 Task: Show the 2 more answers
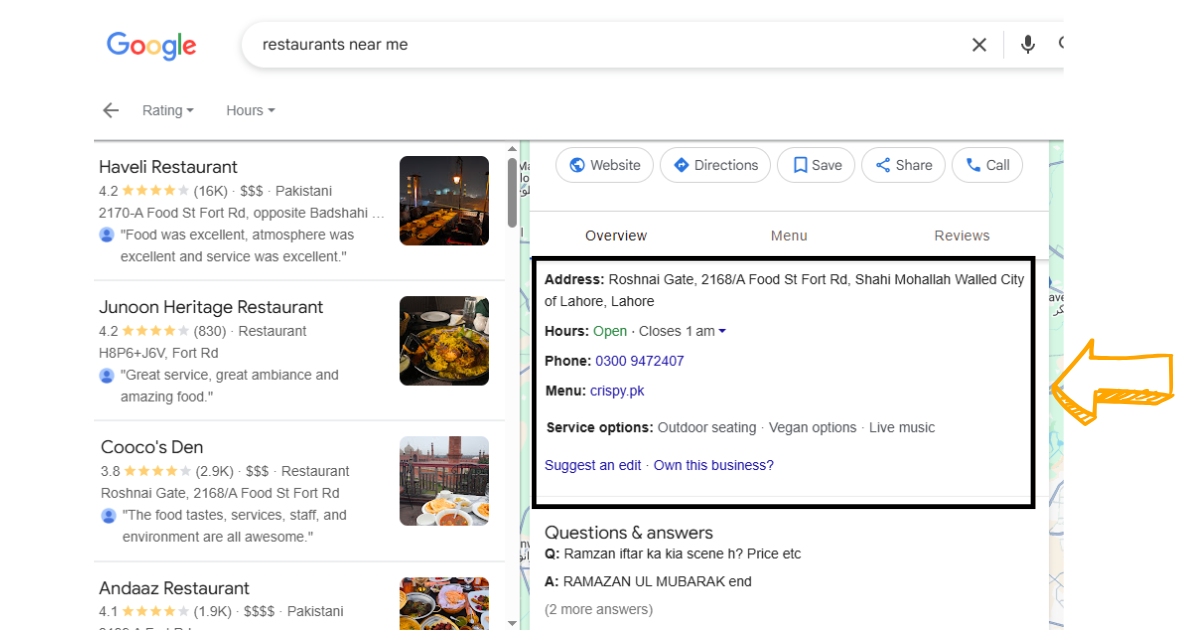pos(599,609)
